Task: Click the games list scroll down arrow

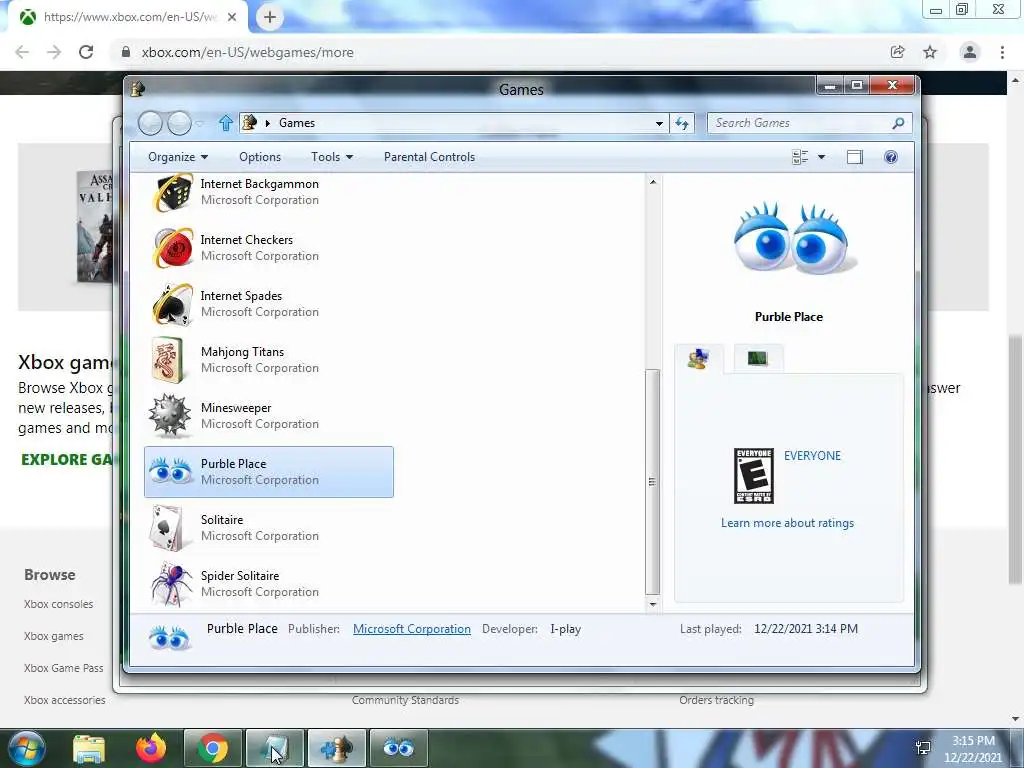Action: pos(652,604)
